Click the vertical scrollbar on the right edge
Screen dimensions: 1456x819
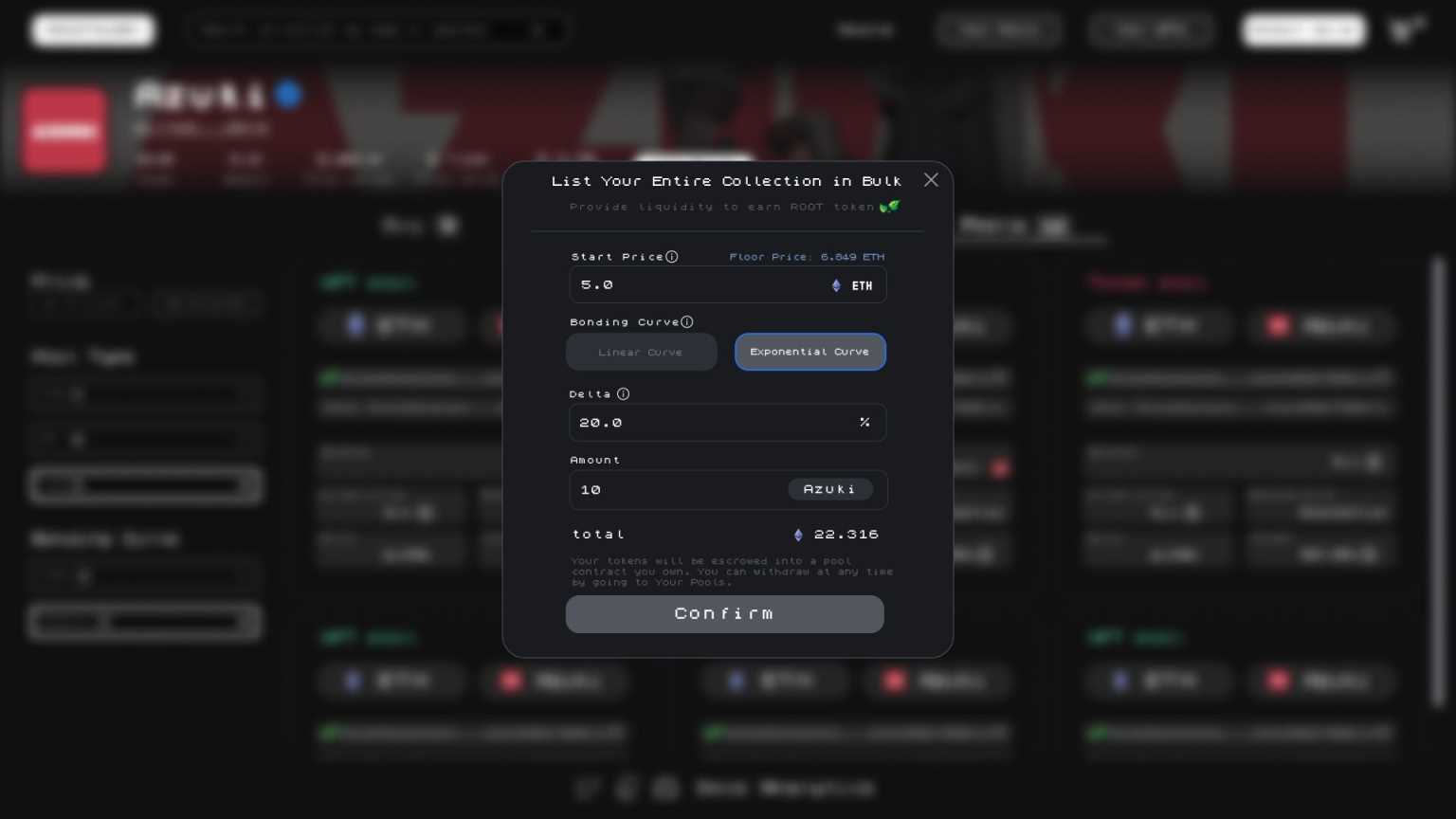1438,483
